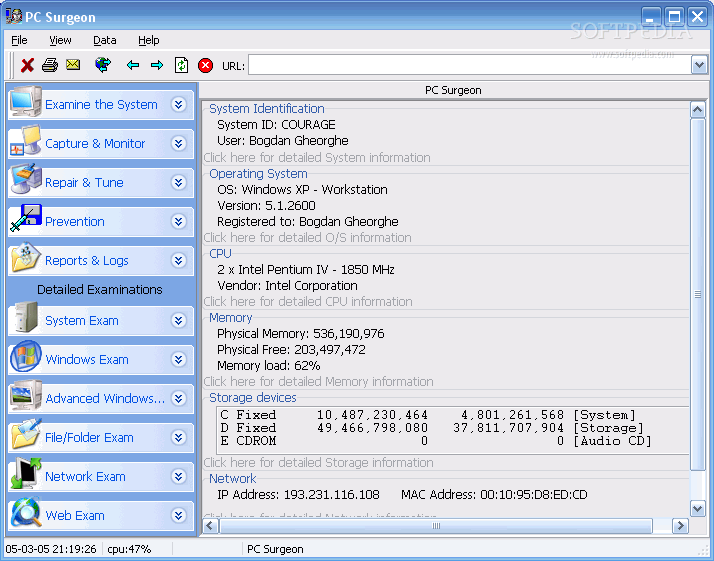
Task: Expand the System Exam chevron
Action: click(178, 321)
